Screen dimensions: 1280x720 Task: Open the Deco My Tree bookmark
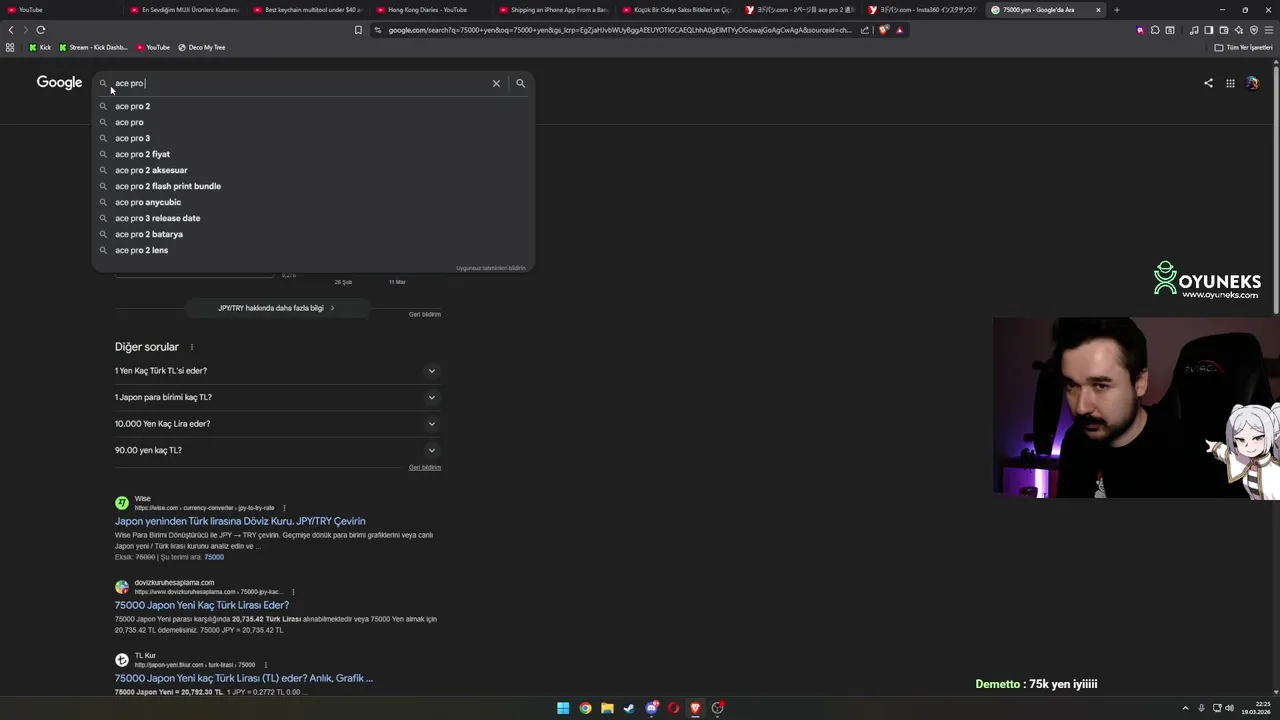click(201, 47)
